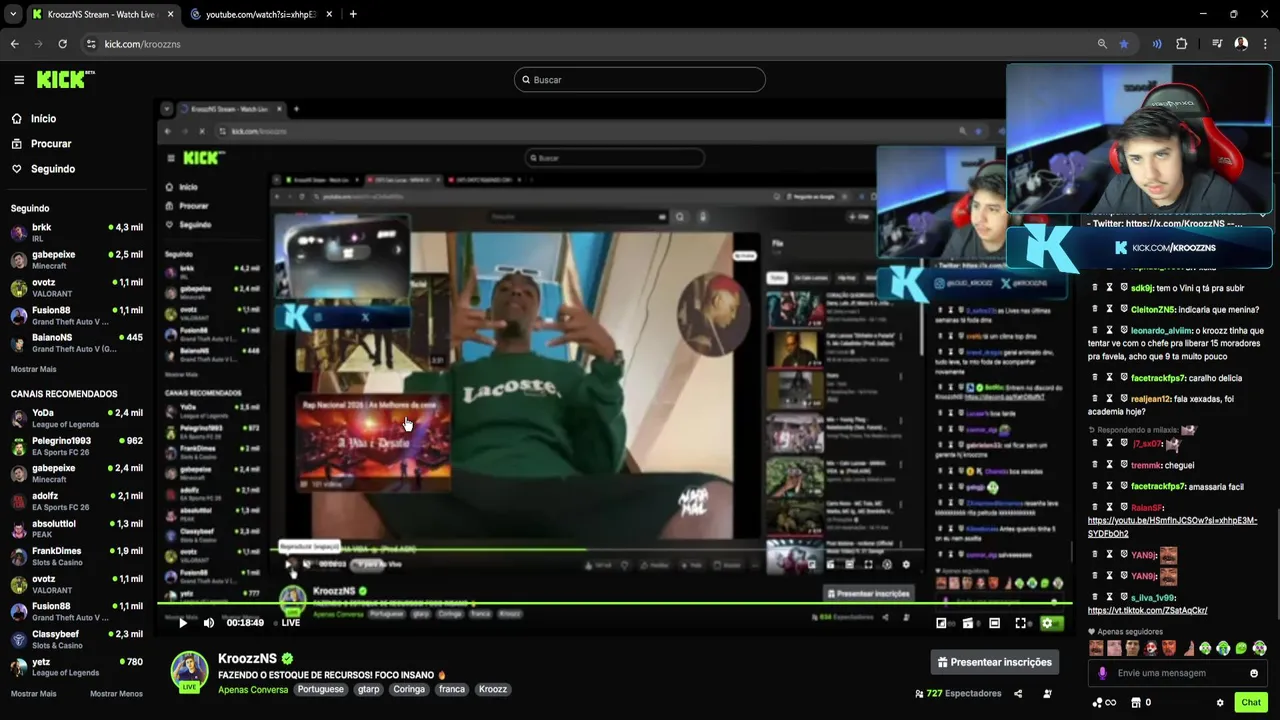Select the Coringa tag

(409, 690)
